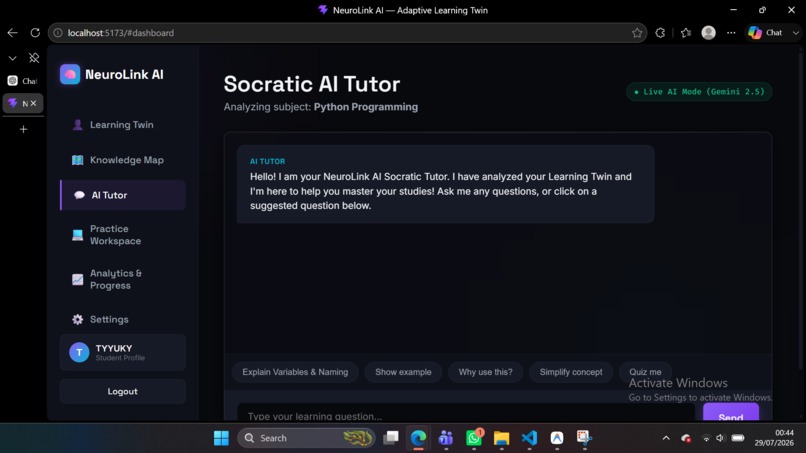The height and width of the screenshot is (453, 806).
Task: Open browser settings and more menu
Action: pyautogui.click(x=731, y=33)
